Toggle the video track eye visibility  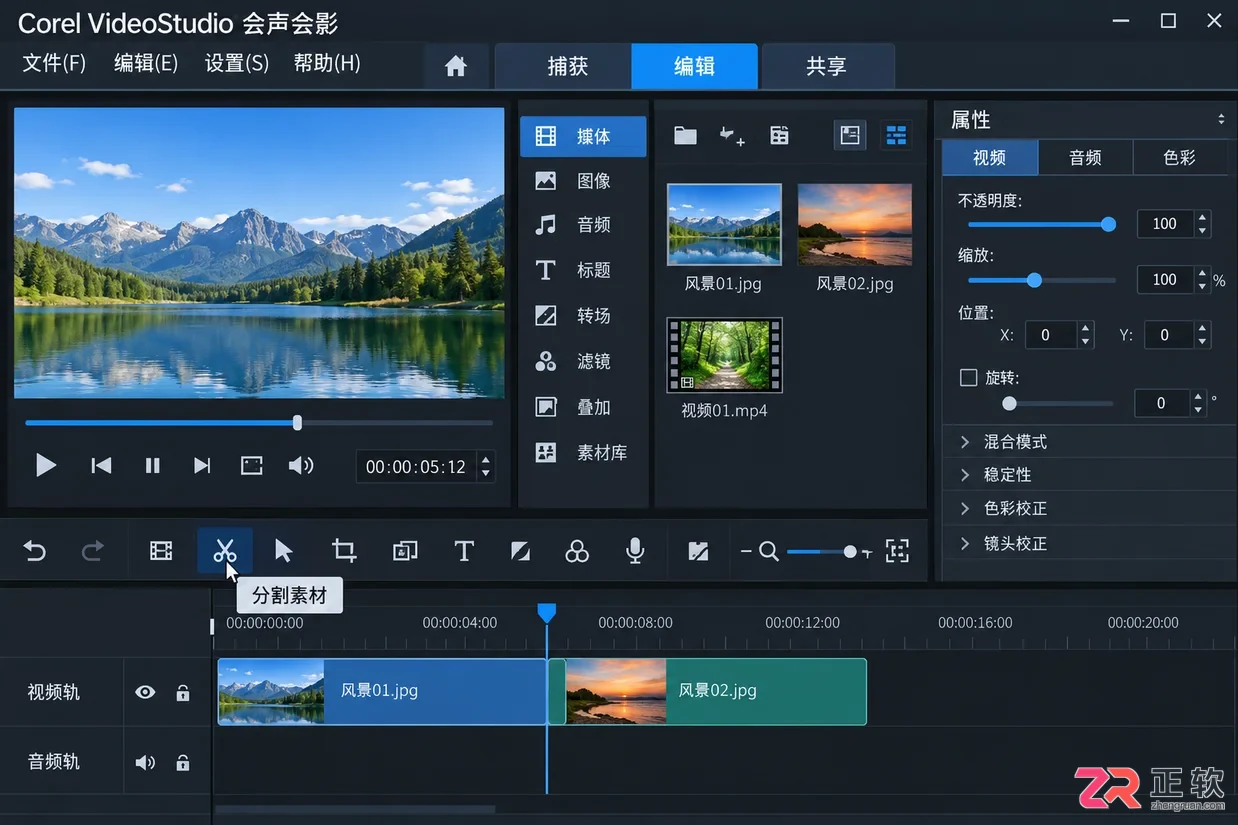tap(146, 692)
